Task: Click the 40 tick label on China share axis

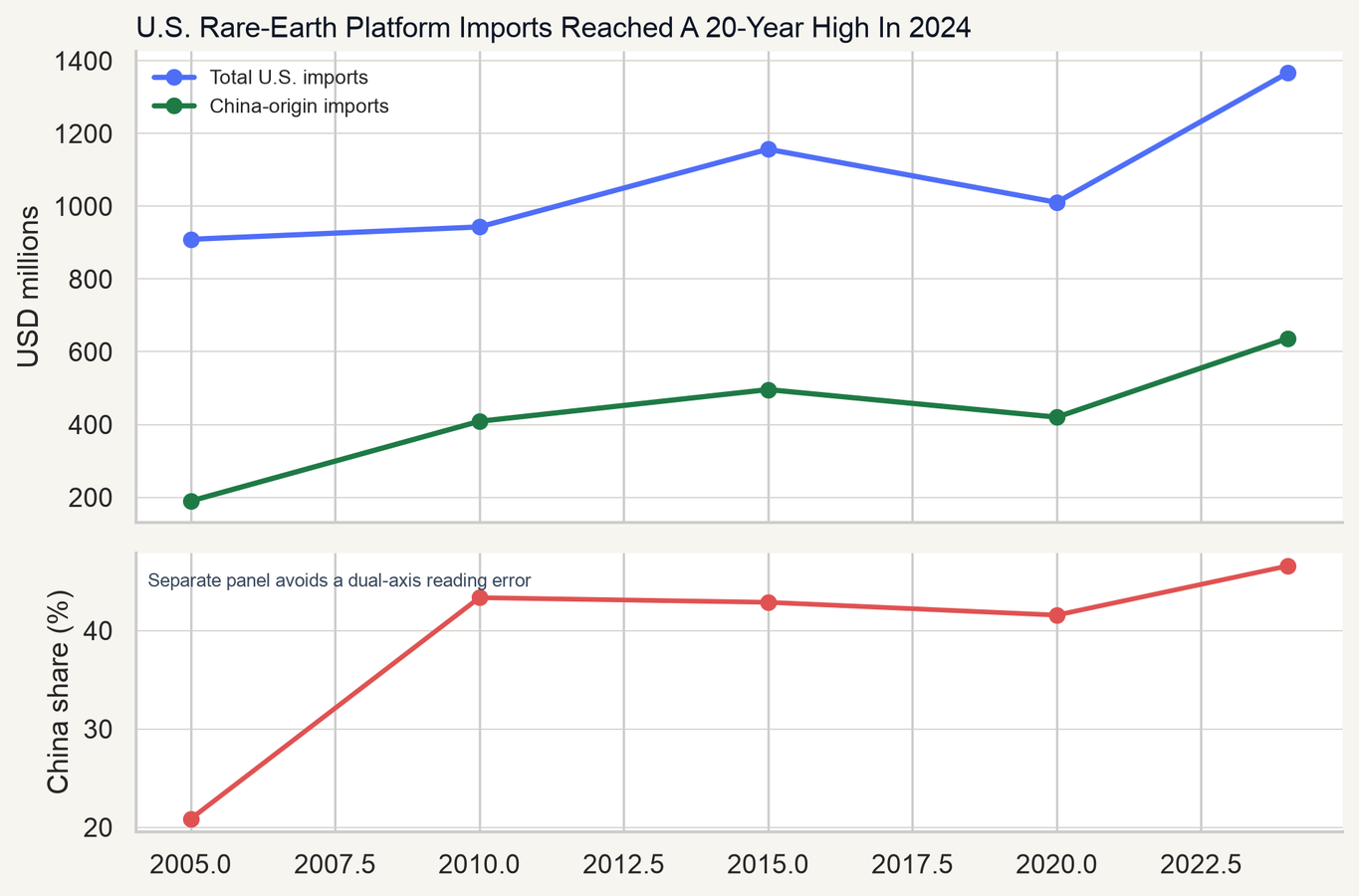Action: 96,631
